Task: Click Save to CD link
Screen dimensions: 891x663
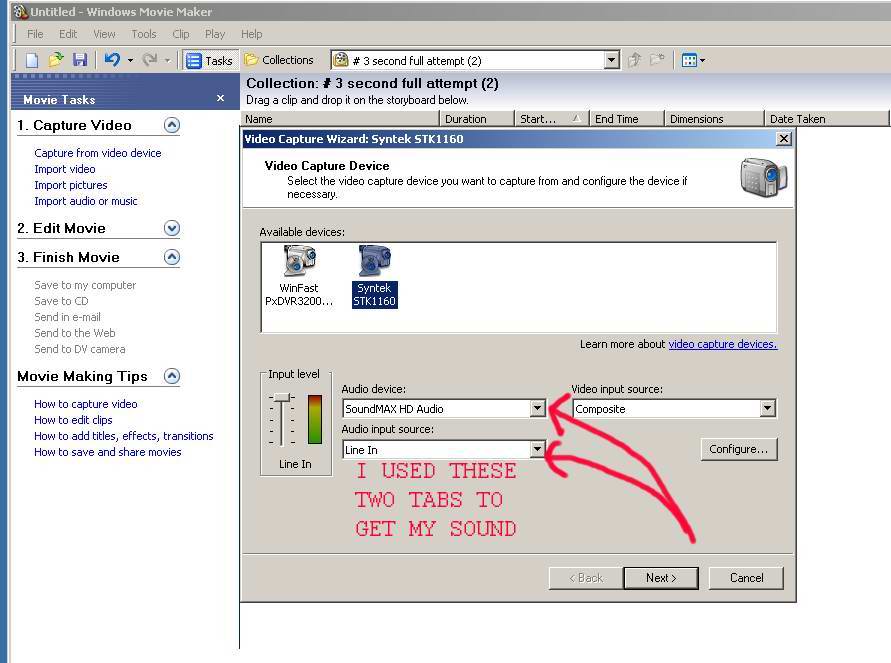Action: pos(61,301)
